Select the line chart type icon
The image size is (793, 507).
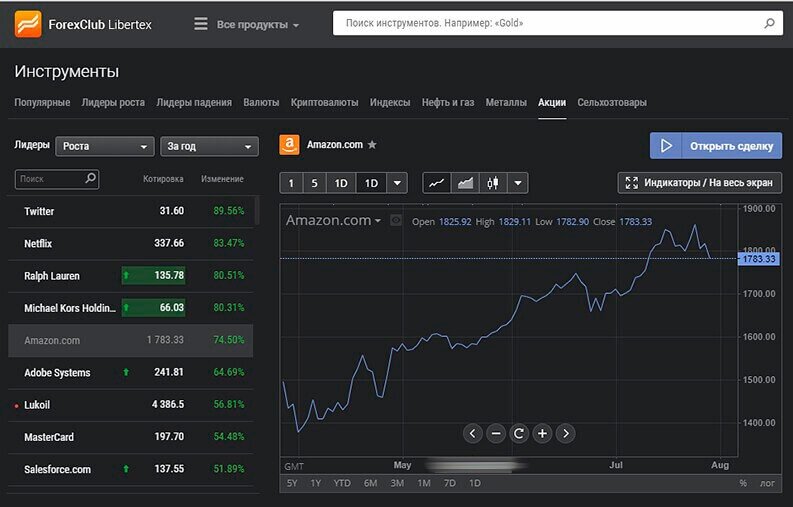436,183
